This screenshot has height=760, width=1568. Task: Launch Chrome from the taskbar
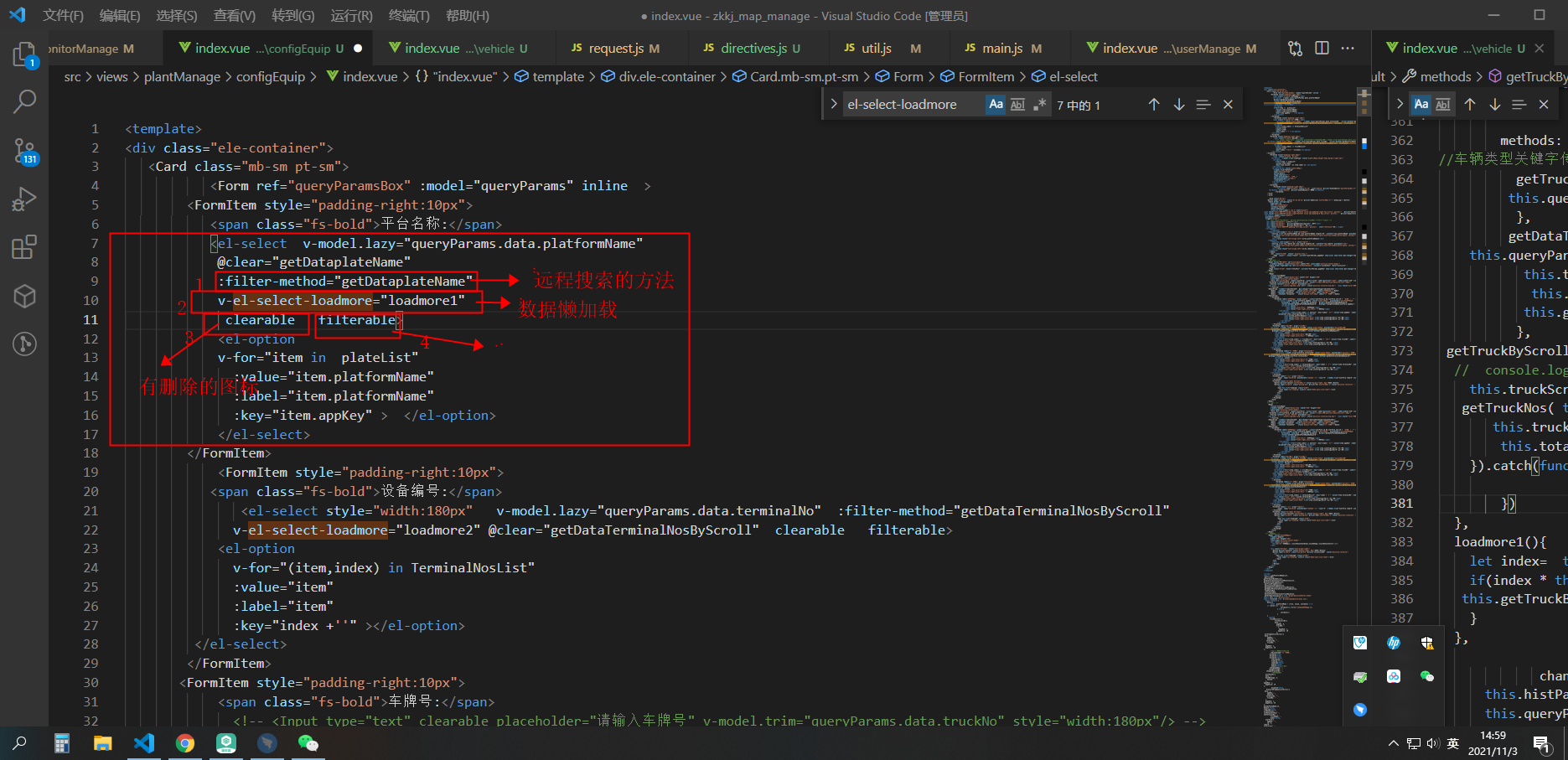pos(185,743)
